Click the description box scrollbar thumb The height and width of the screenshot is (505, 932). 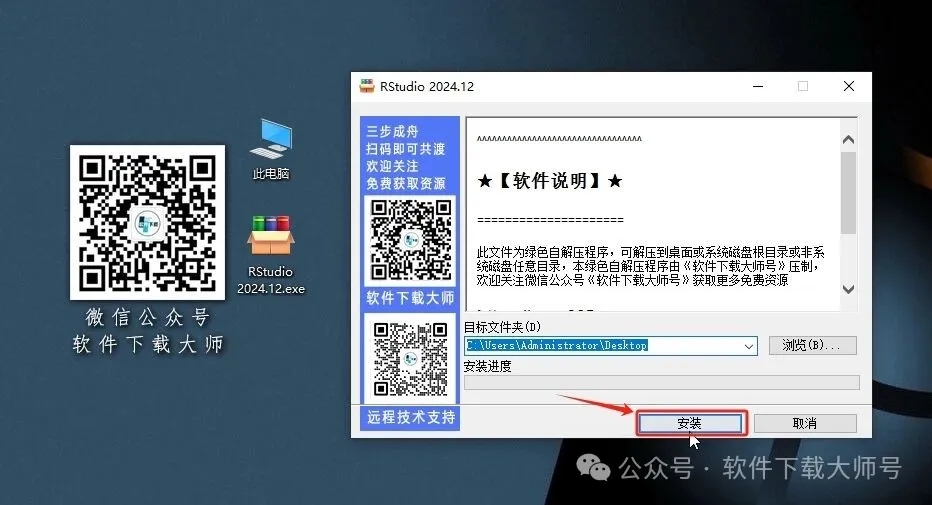point(849,192)
